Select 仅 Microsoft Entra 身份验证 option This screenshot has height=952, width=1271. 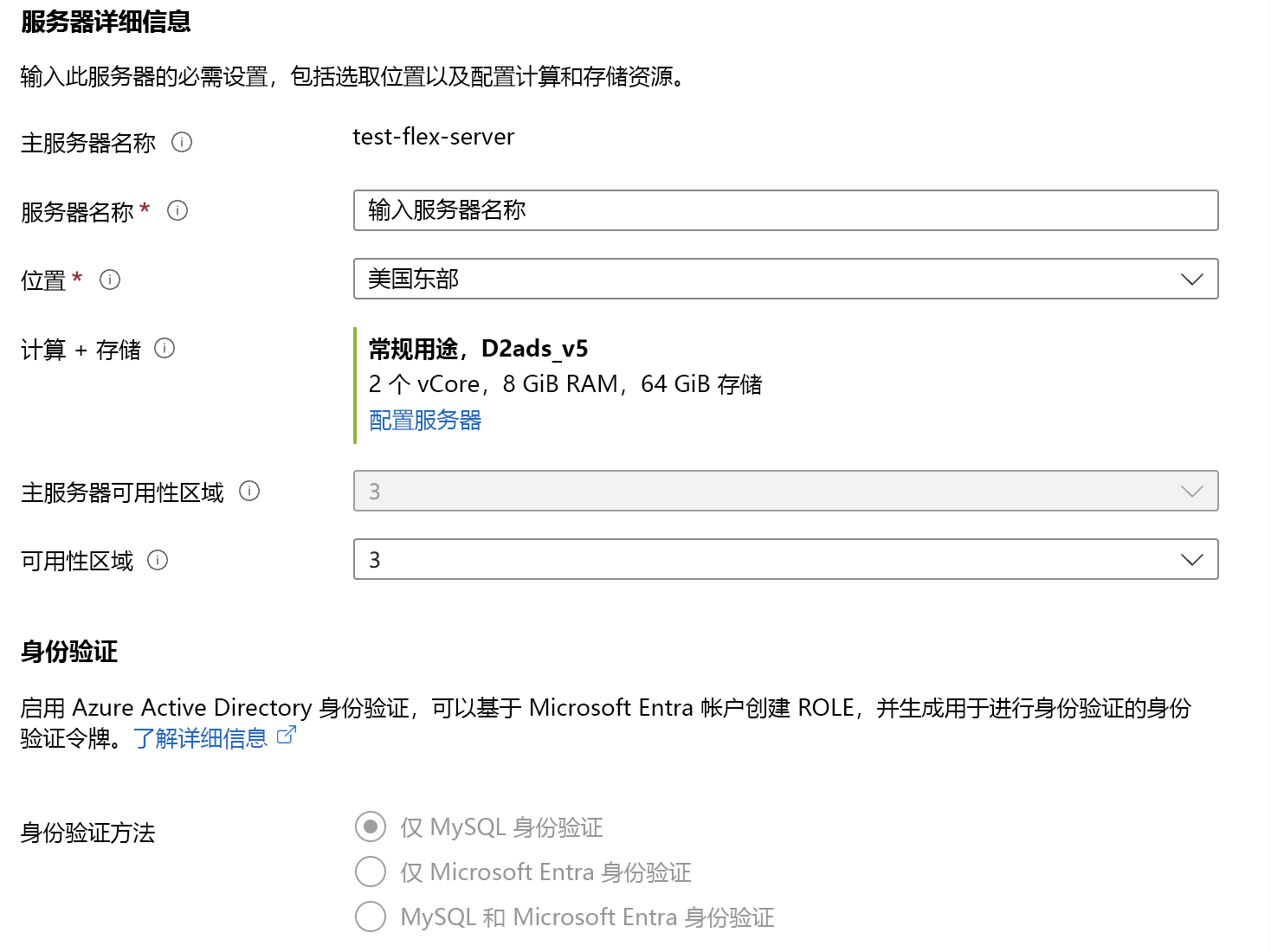[x=371, y=872]
